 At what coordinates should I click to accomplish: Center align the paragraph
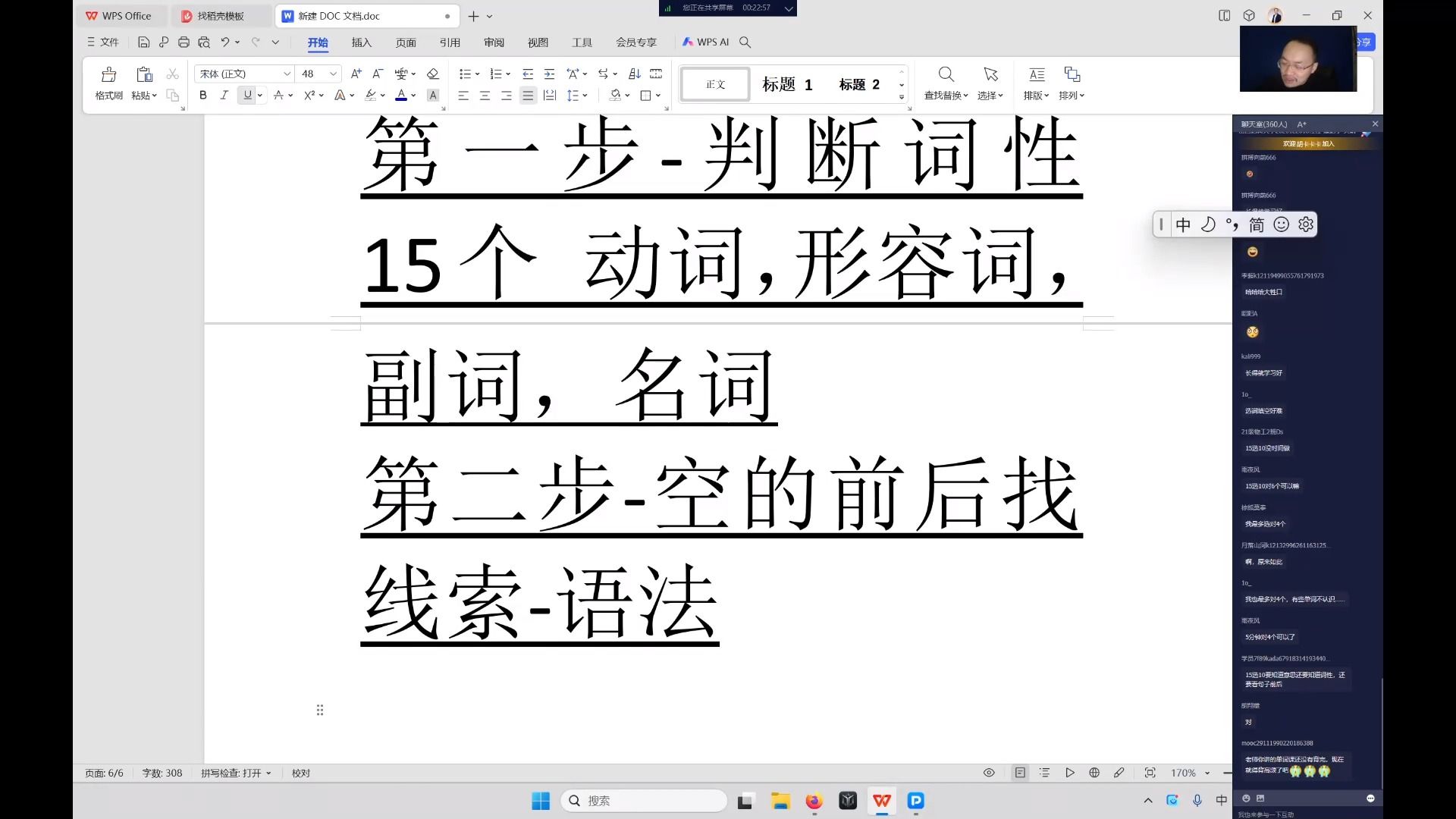click(485, 96)
